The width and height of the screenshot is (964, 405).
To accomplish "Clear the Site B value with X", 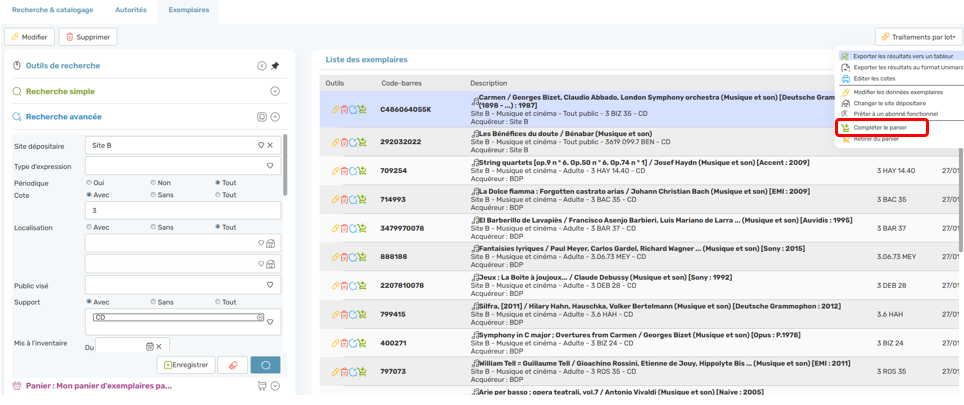I will 270,146.
